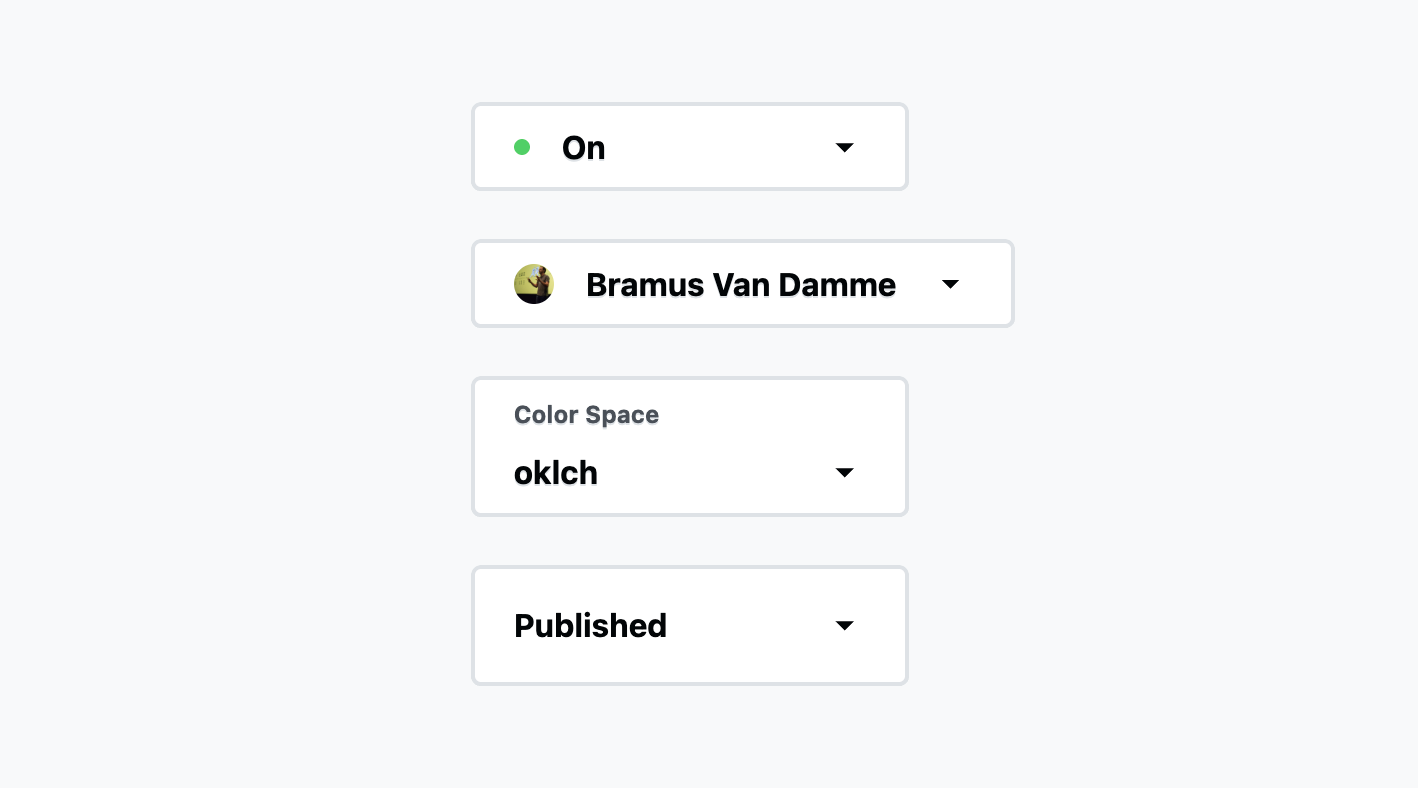Image resolution: width=1418 pixels, height=788 pixels.
Task: Click the On text in the status selector
Action: pyautogui.click(x=584, y=147)
